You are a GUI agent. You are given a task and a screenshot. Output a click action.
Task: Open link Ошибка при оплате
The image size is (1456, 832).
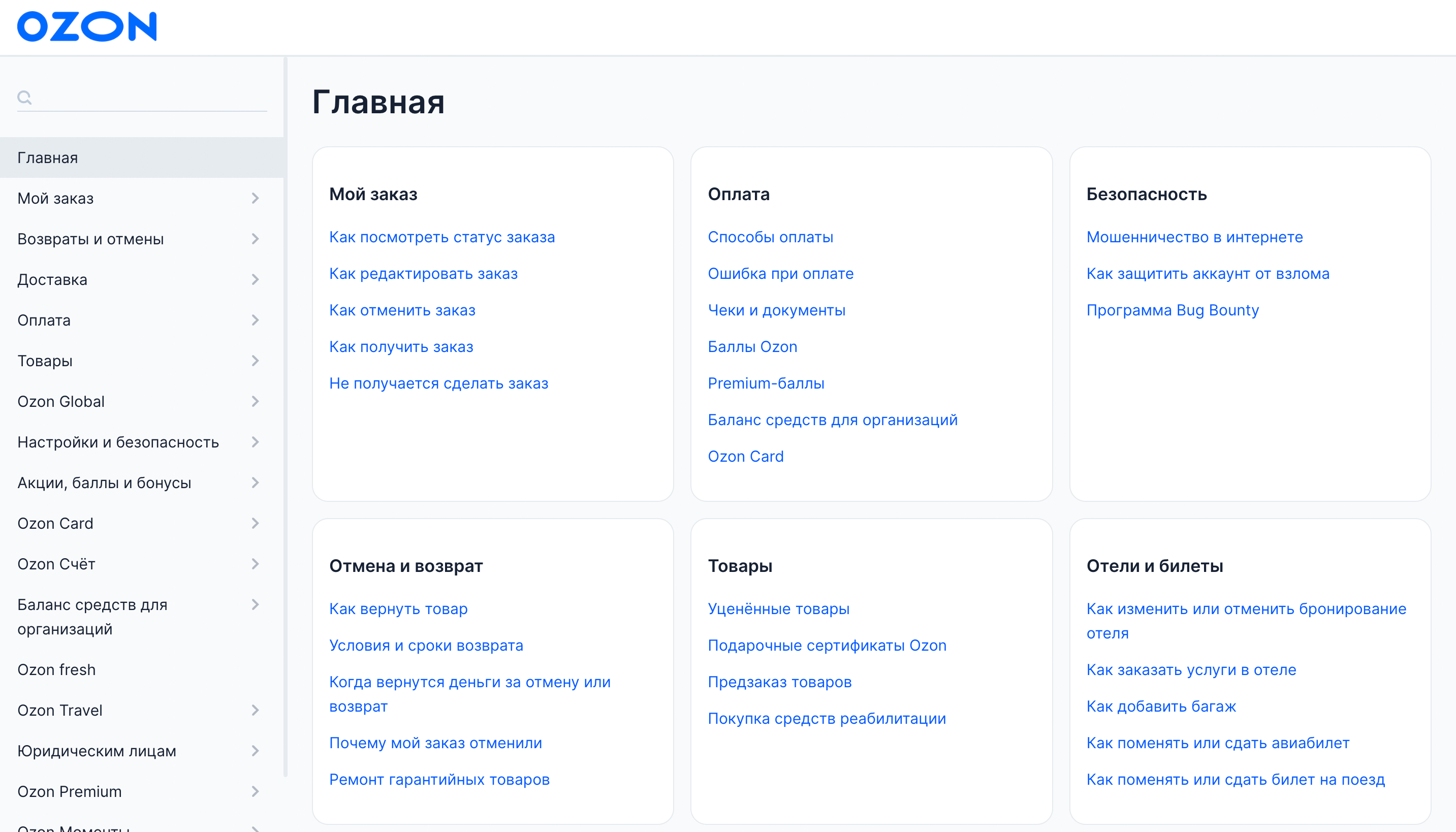point(780,274)
